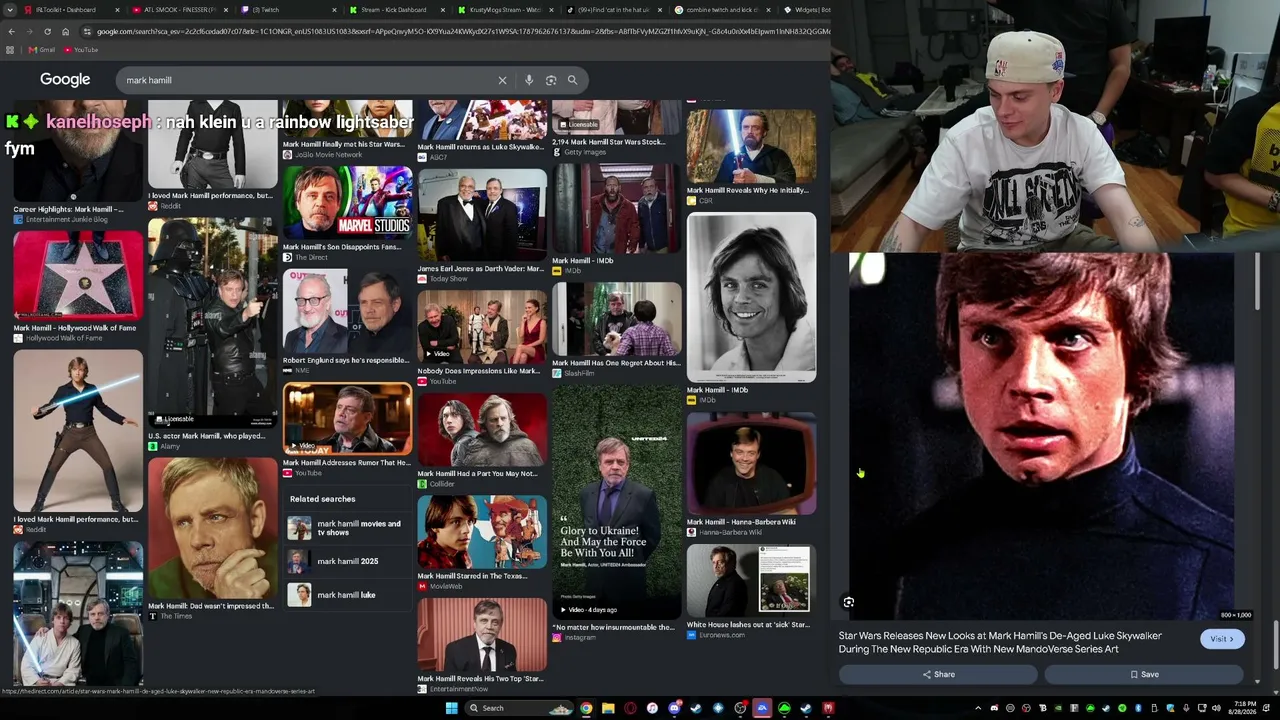
Task: Click the address bar URL field
Action: [455, 31]
